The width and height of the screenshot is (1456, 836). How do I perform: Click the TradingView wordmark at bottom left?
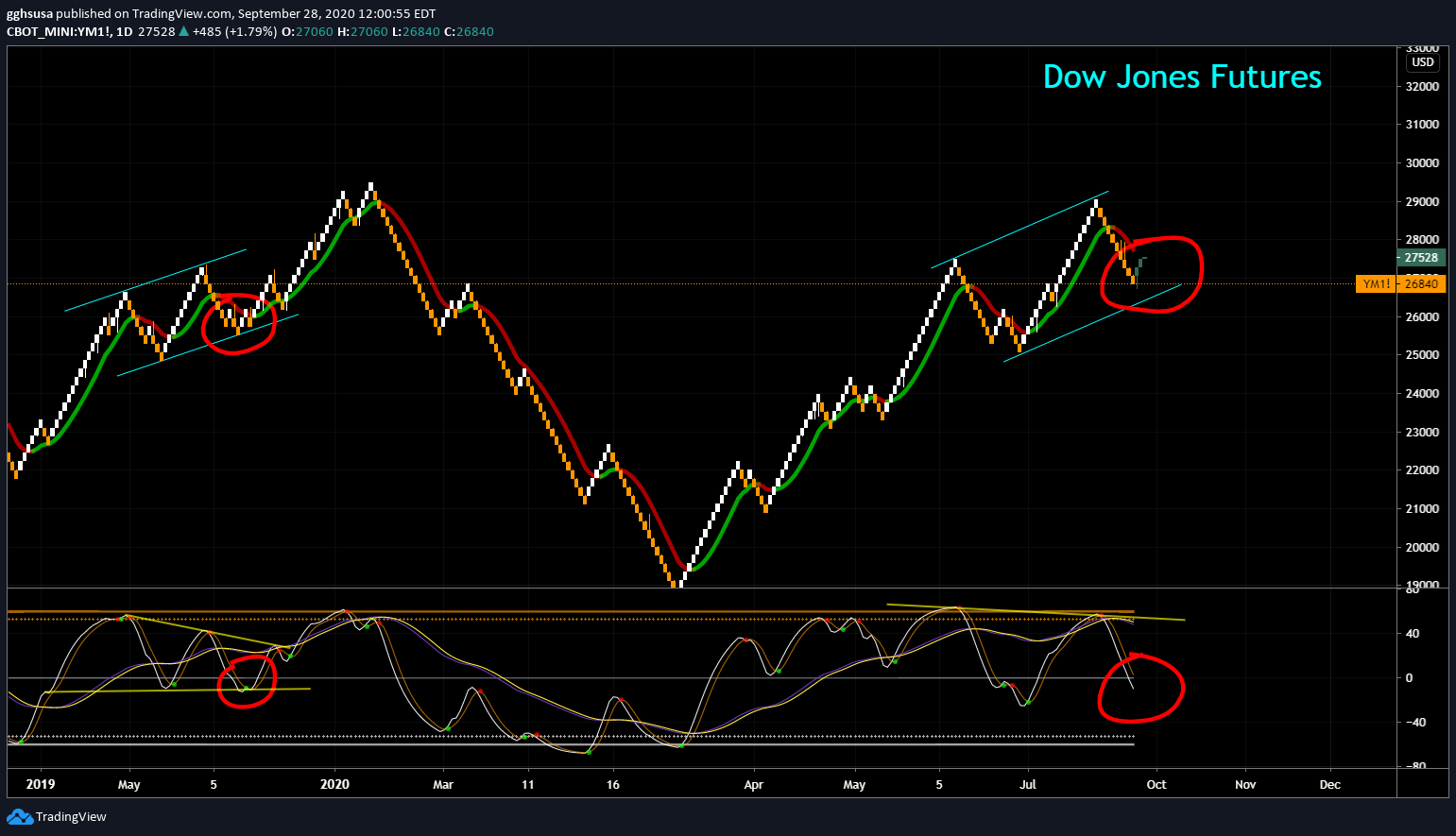pyautogui.click(x=71, y=816)
